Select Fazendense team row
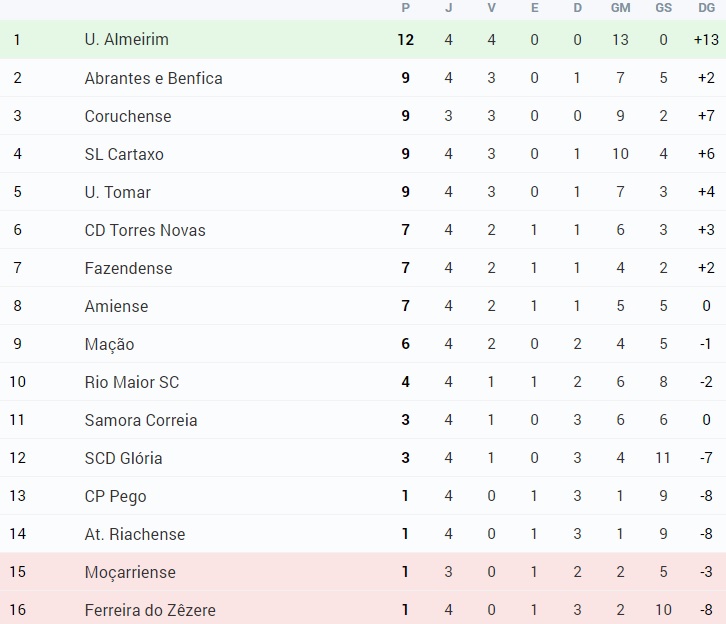This screenshot has width=726, height=624. click(x=363, y=268)
